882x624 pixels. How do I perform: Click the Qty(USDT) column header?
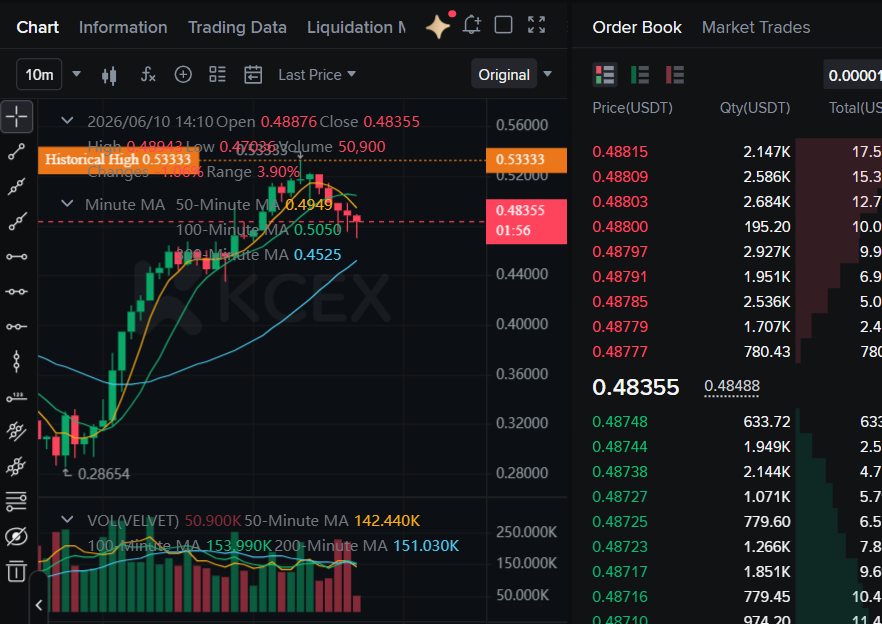755,107
